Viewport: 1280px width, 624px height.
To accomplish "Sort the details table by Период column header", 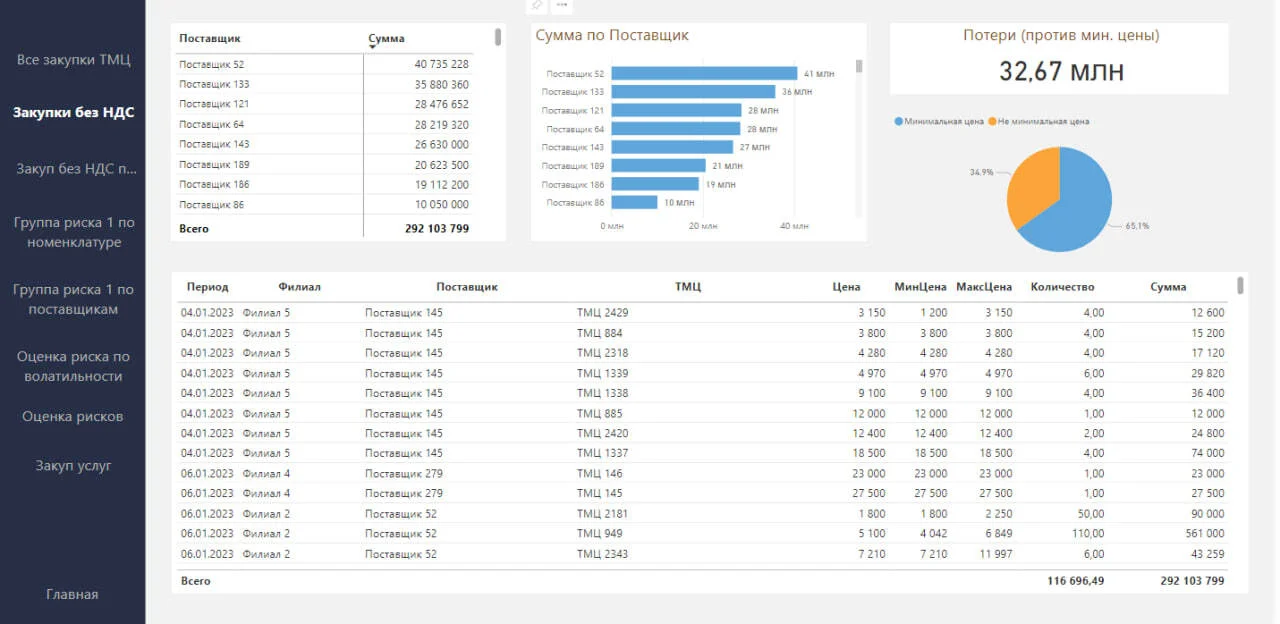I will tap(207, 287).
